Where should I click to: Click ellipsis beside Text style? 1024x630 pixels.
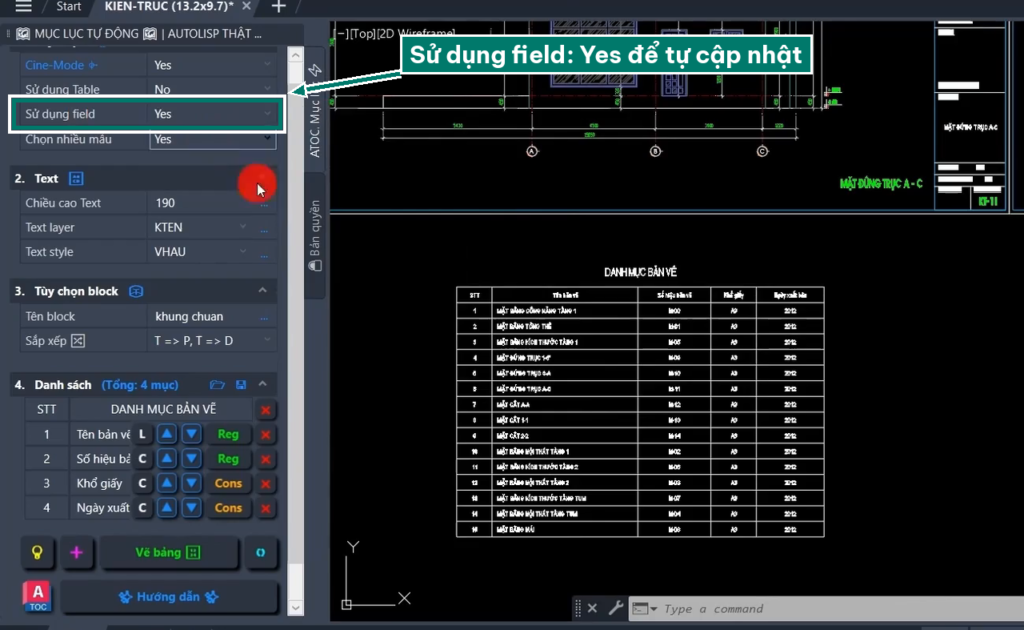point(264,253)
